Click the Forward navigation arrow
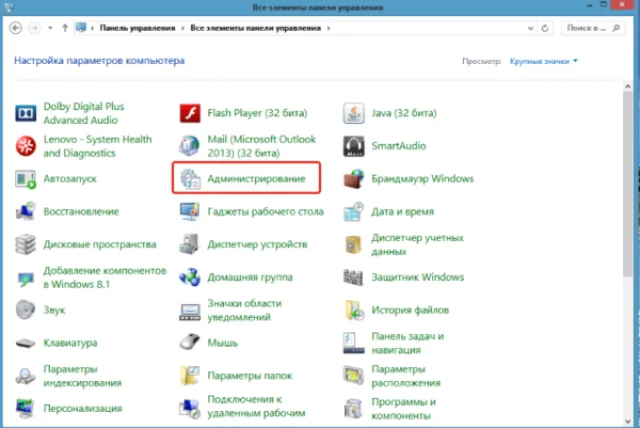Image resolution: width=640 pixels, height=428 pixels. click(x=34, y=28)
